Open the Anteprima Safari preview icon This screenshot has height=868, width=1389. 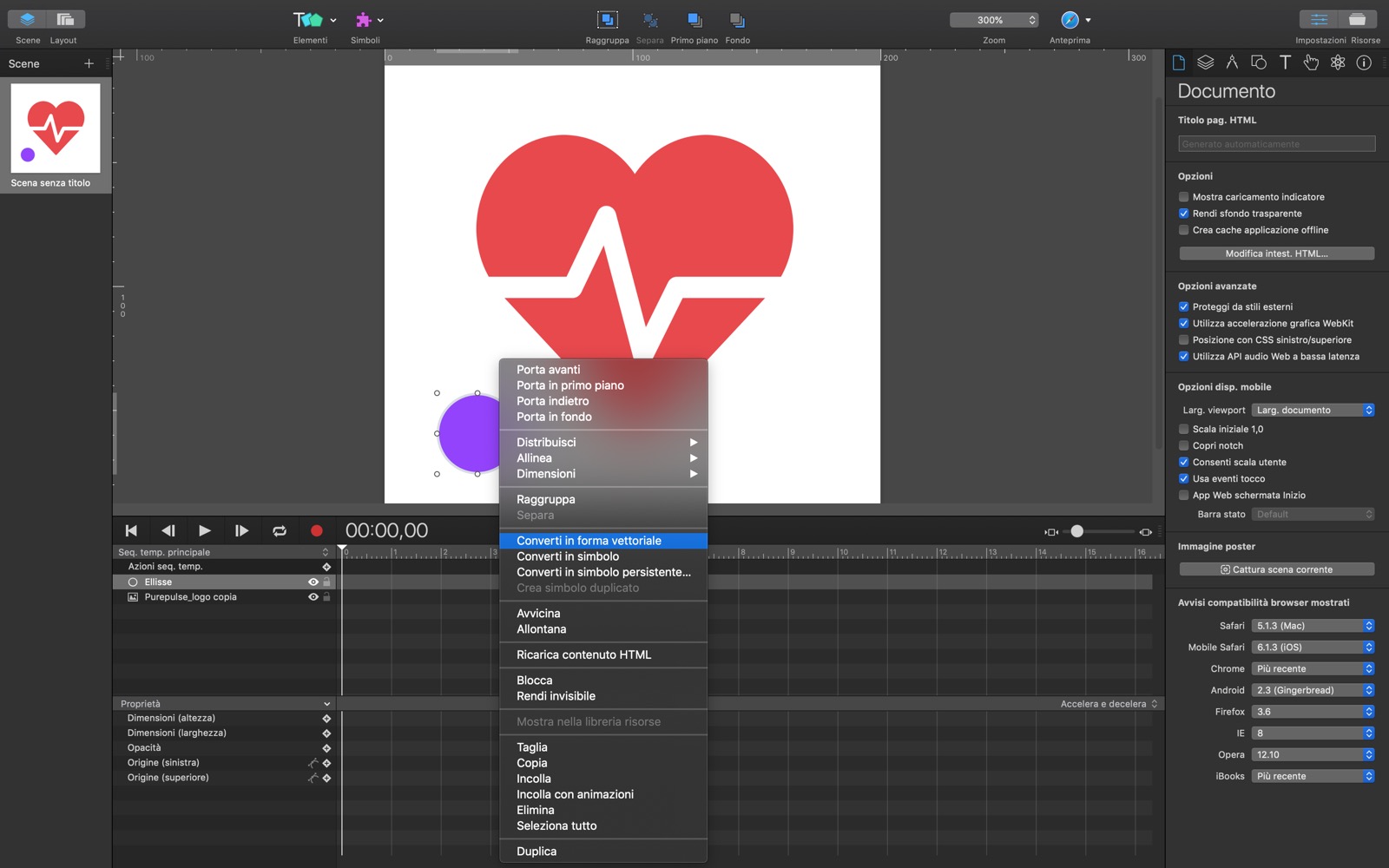(1070, 20)
